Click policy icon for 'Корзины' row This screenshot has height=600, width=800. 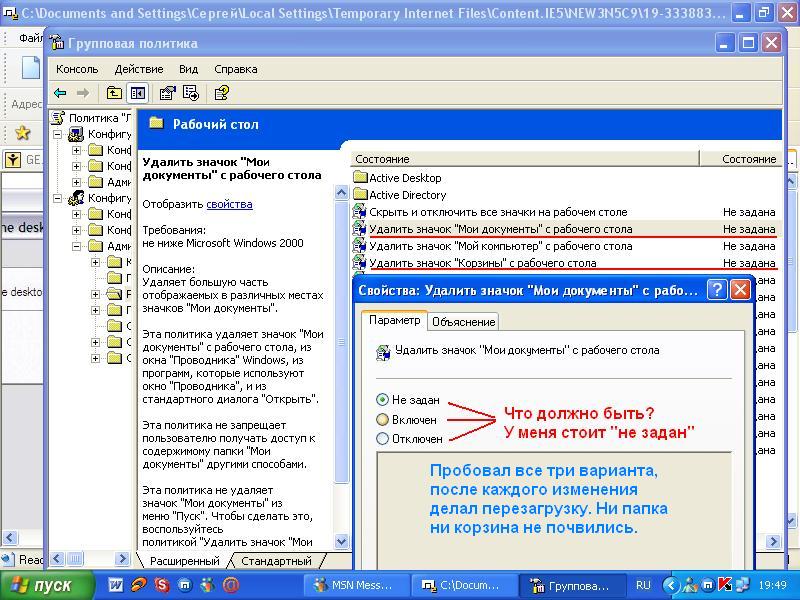360,263
